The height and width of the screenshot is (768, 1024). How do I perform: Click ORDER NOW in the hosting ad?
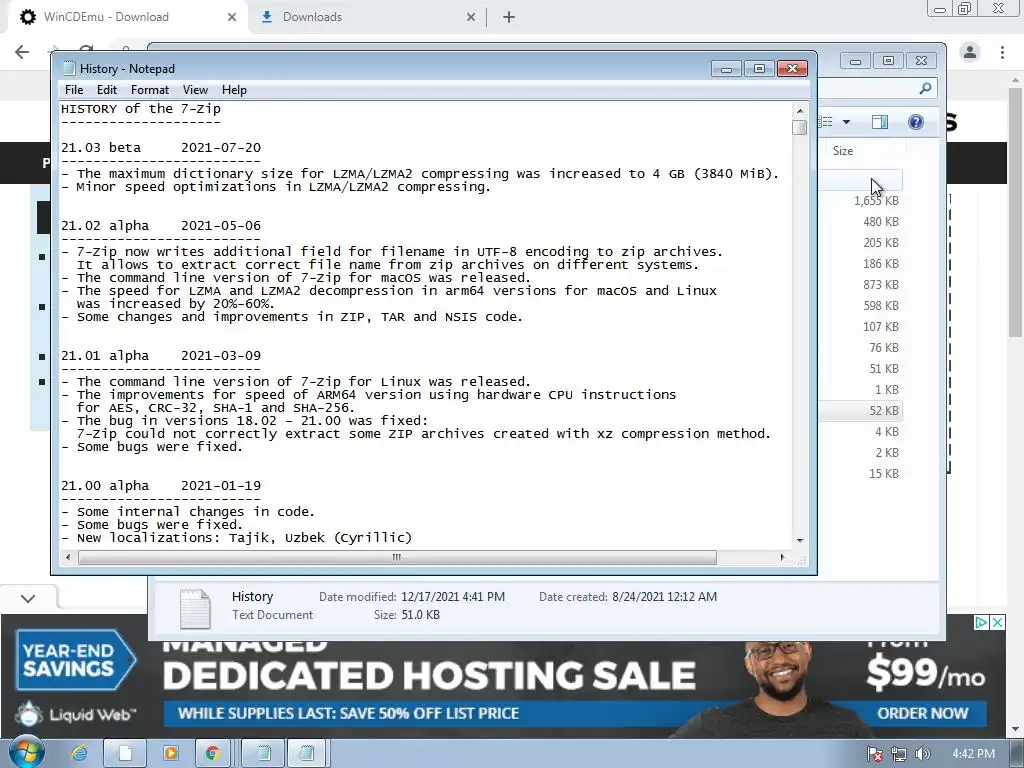pos(922,713)
